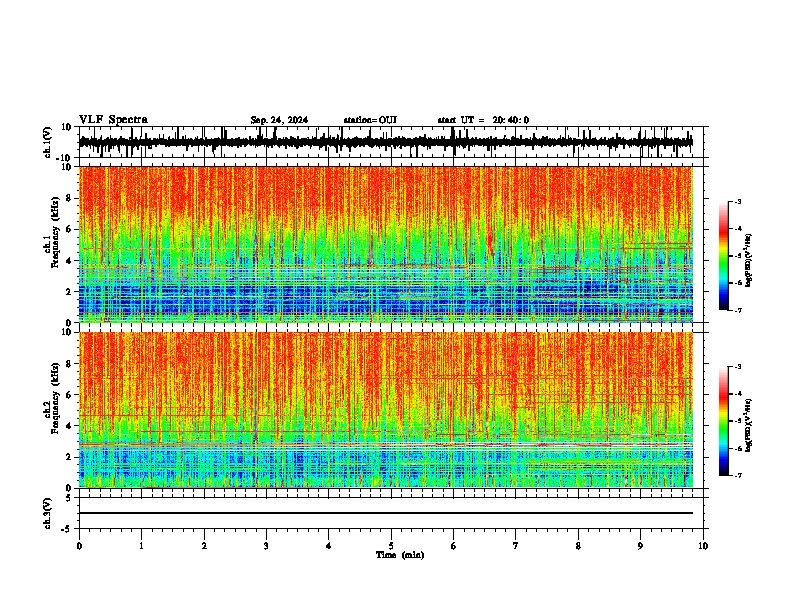This screenshot has width=792, height=612.
Task: Click the 'ch.1(V)' axis label
Action: [x=48, y=142]
